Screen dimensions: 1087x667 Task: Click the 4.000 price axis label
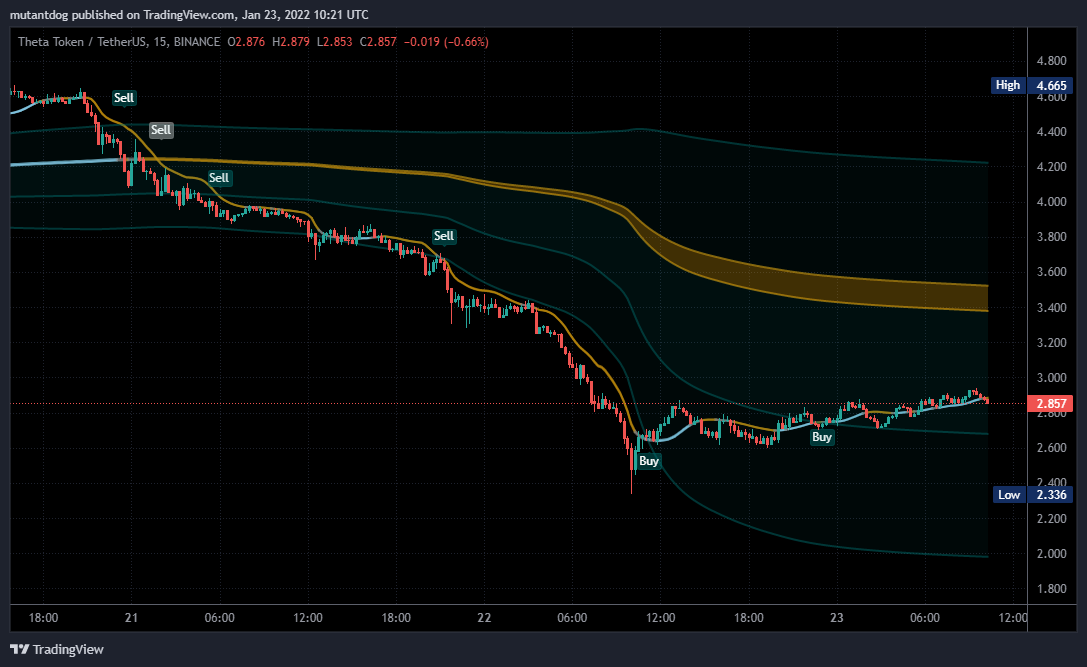pos(1051,202)
